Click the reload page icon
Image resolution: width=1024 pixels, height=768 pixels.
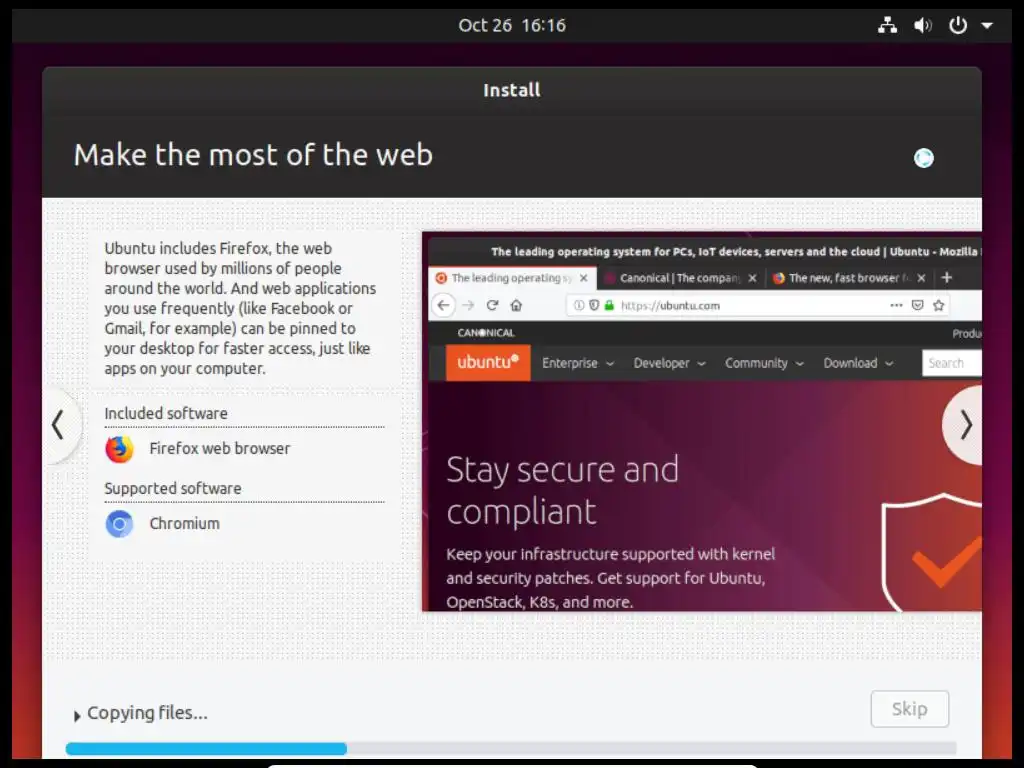[492, 305]
